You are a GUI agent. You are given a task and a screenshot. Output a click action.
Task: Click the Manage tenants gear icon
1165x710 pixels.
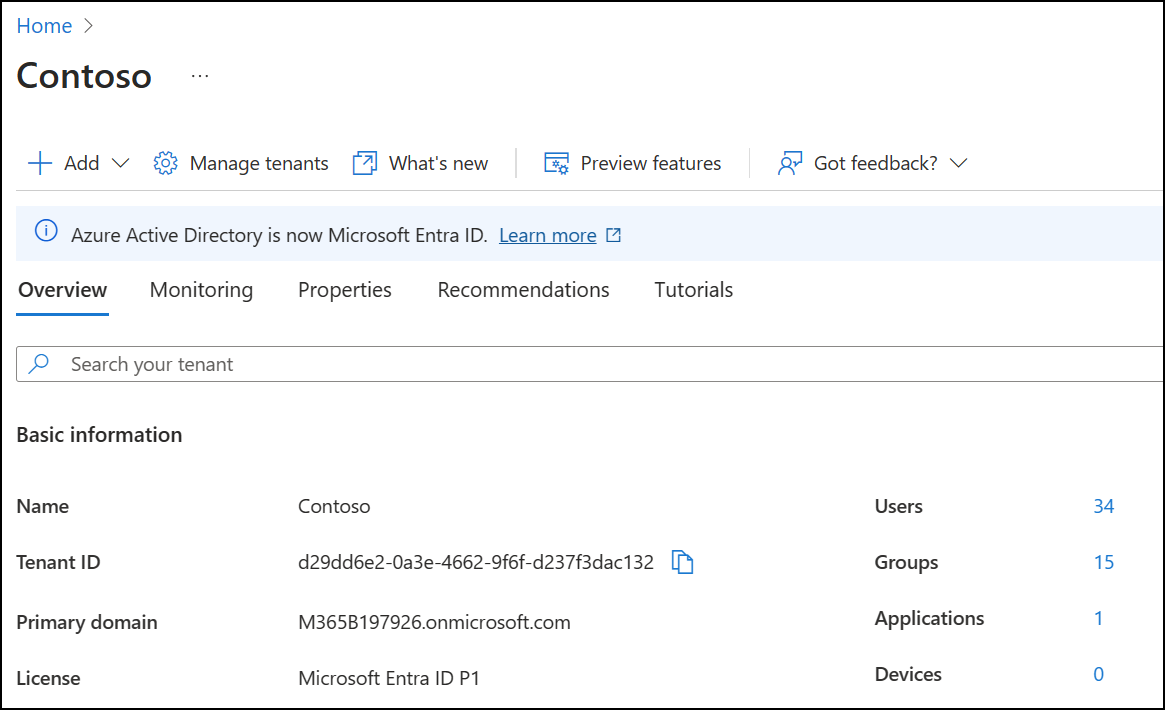pyautogui.click(x=165, y=163)
